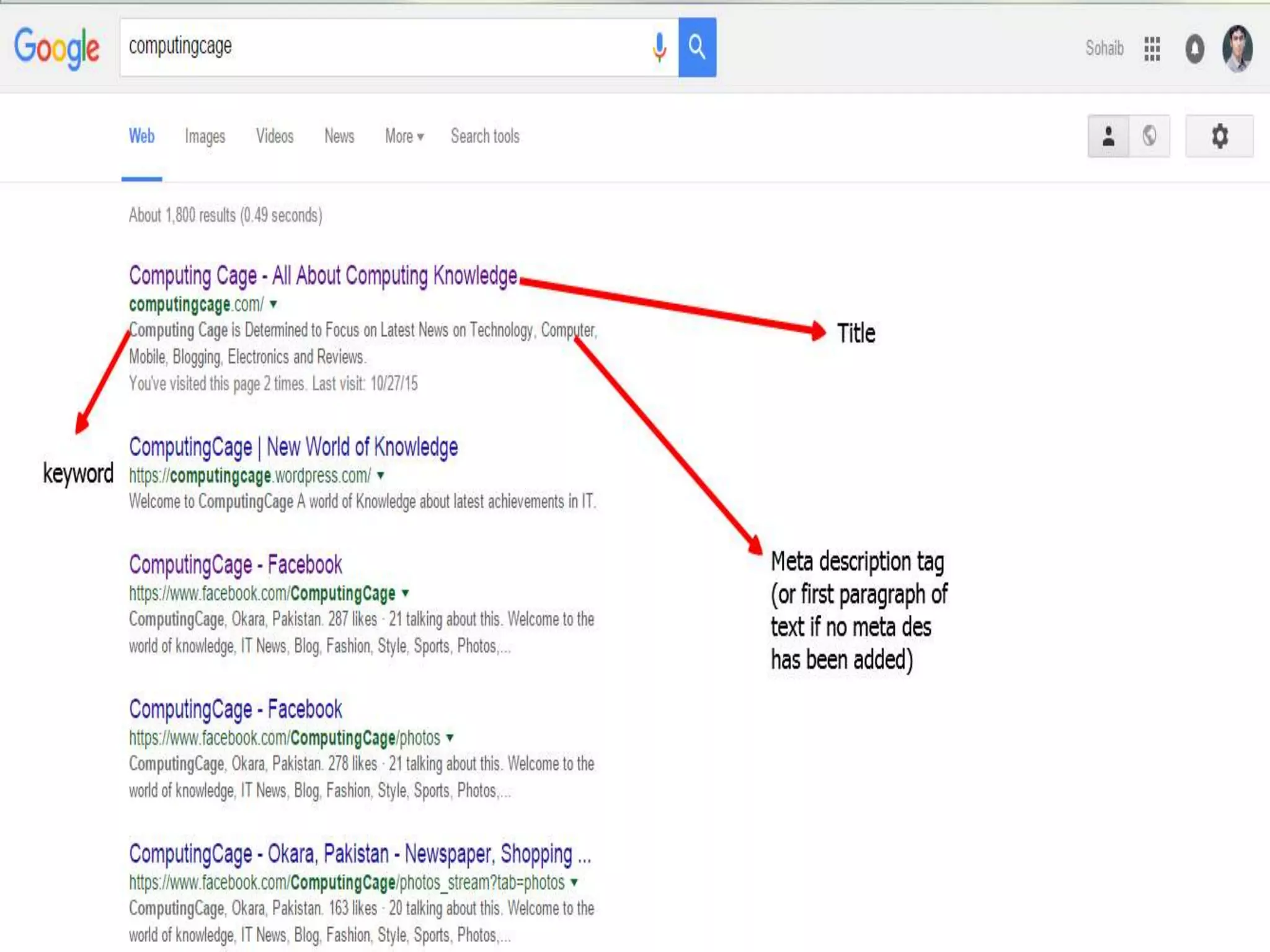Open Search tools options
Screen dimensions: 1270x952
pyautogui.click(x=485, y=136)
